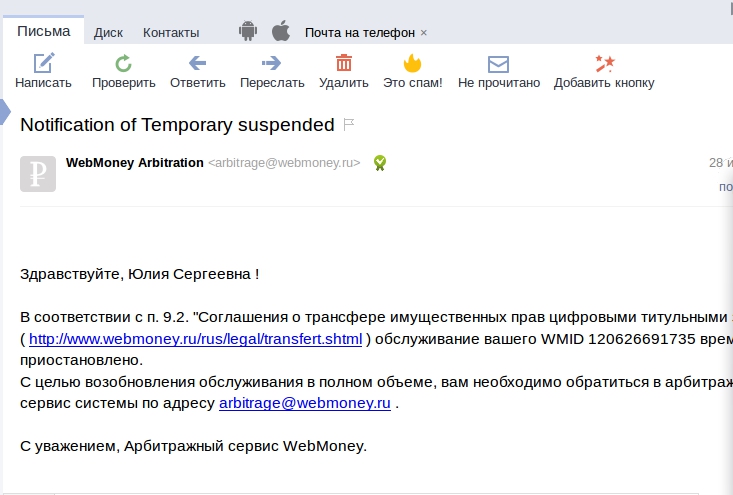Toggle the flag next to the subject

[349, 124]
